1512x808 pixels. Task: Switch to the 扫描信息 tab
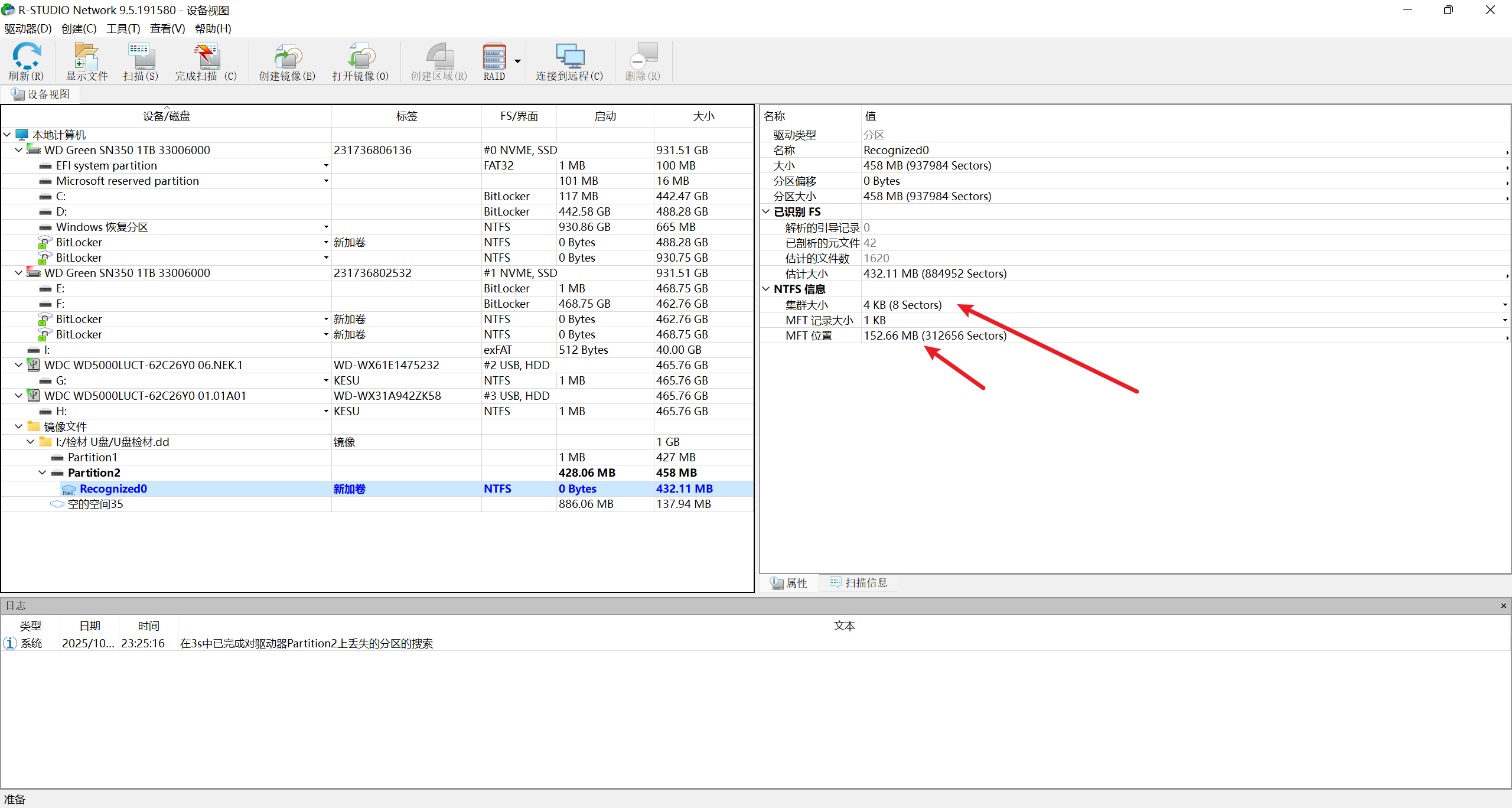859,583
